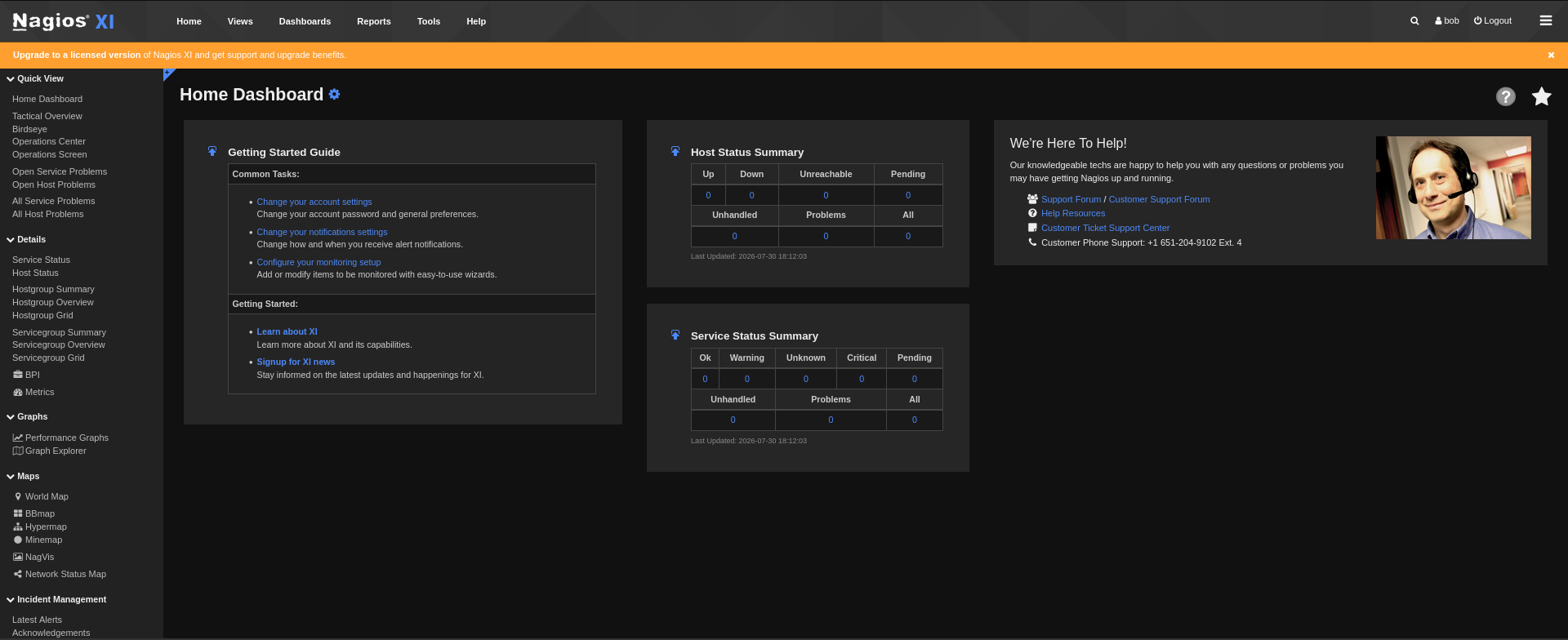Screen dimensions: 1568x640
Task: Open Servicegroup Grid in sidebar
Action: (x=48, y=358)
